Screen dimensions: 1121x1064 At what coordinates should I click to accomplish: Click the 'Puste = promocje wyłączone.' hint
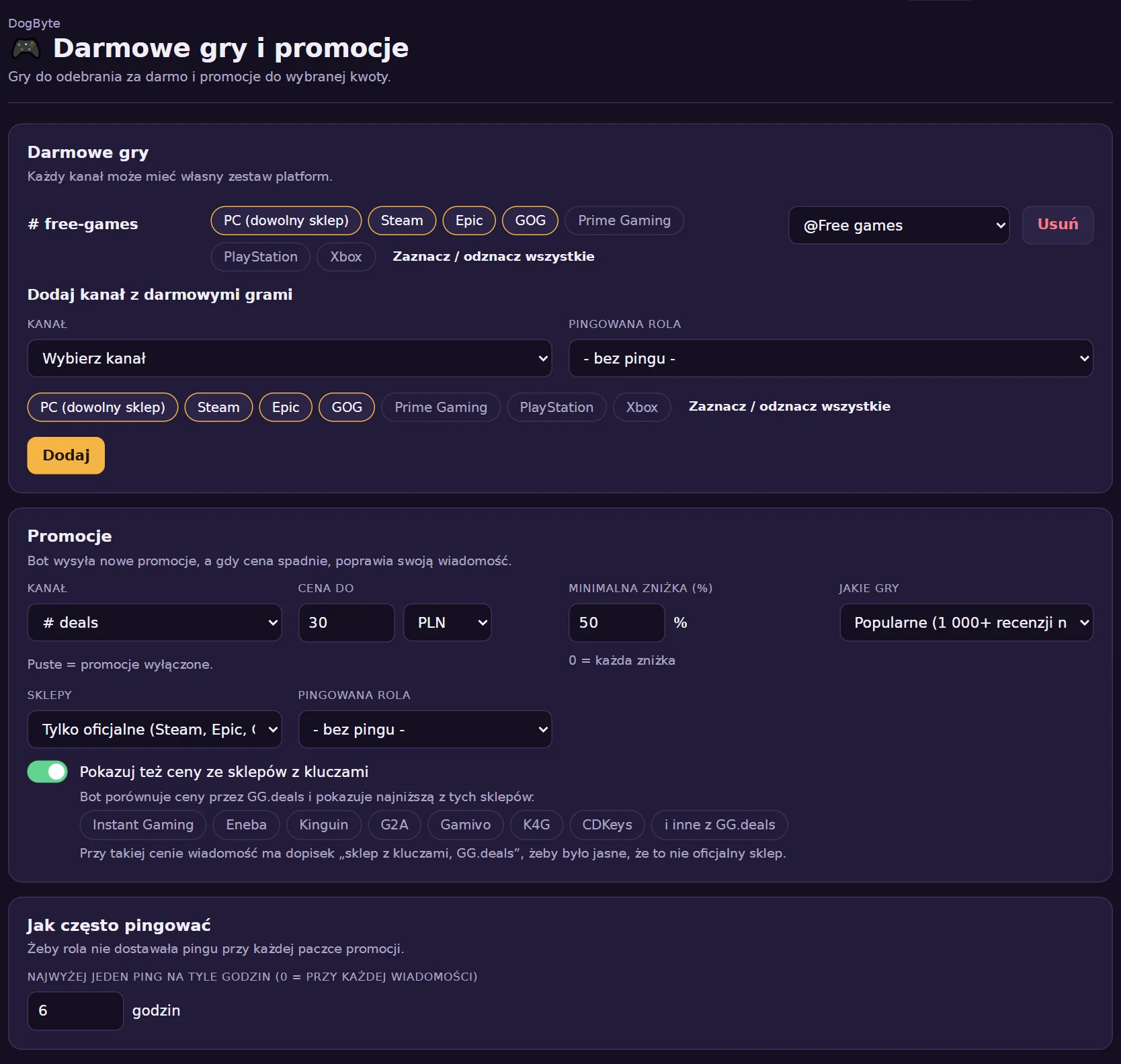click(x=120, y=665)
